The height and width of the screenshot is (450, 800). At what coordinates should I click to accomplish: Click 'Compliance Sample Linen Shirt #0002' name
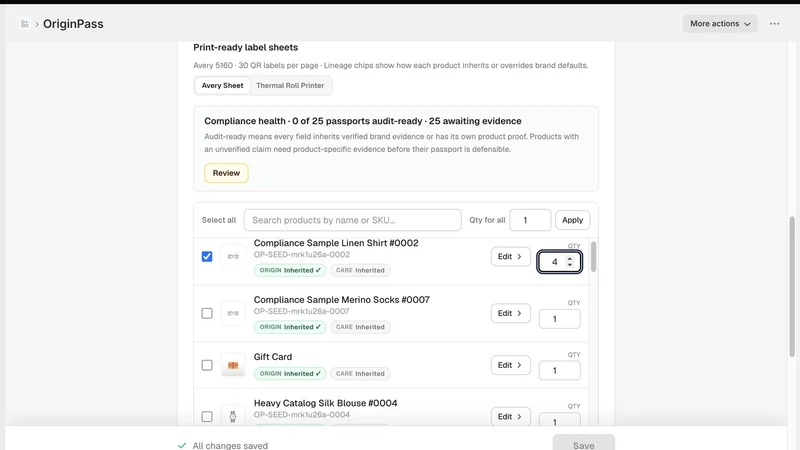click(336, 243)
